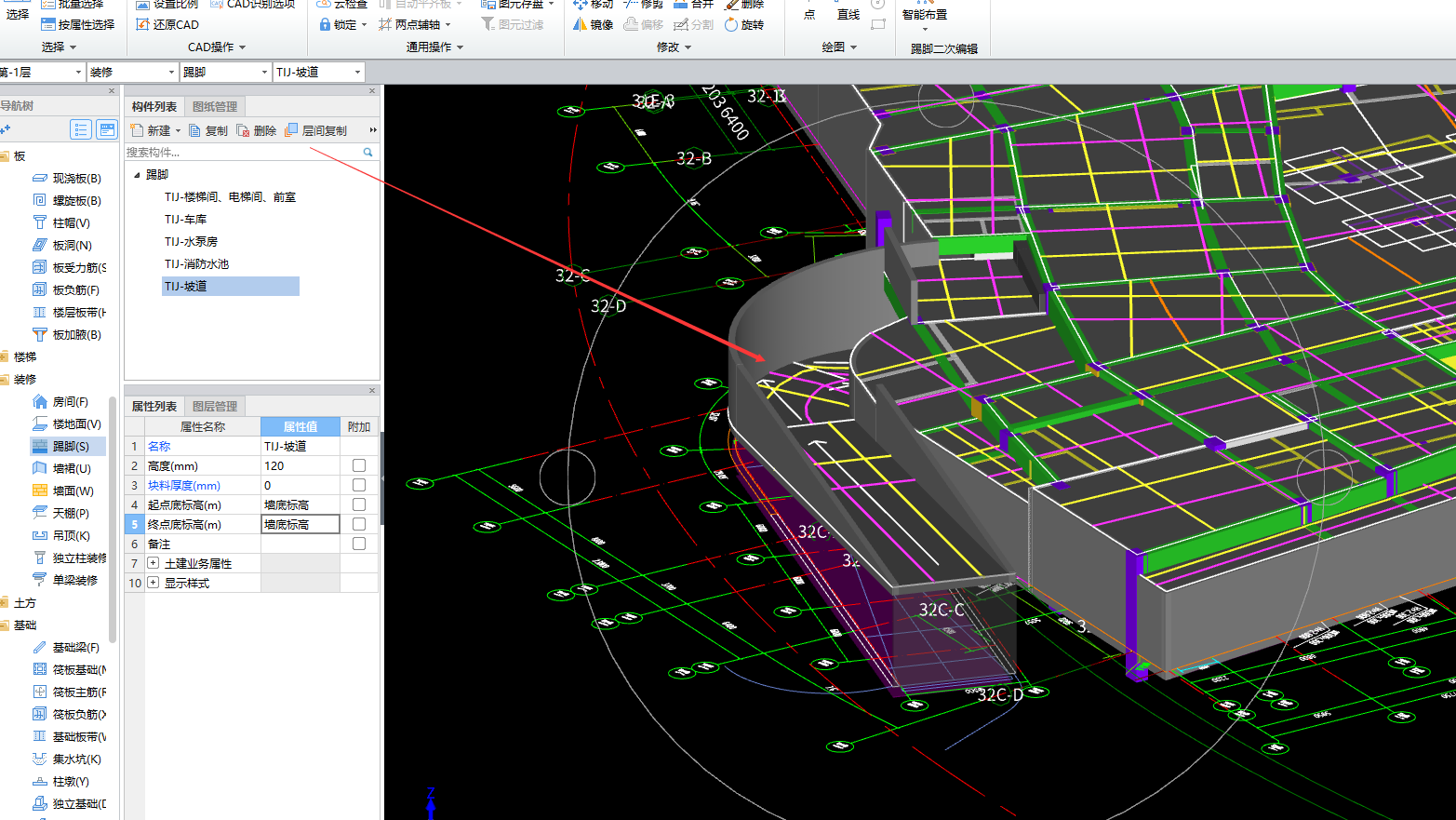Viewport: 1456px width, 820px height.
Task: Select the 板加腋(B) item
Action: click(67, 334)
